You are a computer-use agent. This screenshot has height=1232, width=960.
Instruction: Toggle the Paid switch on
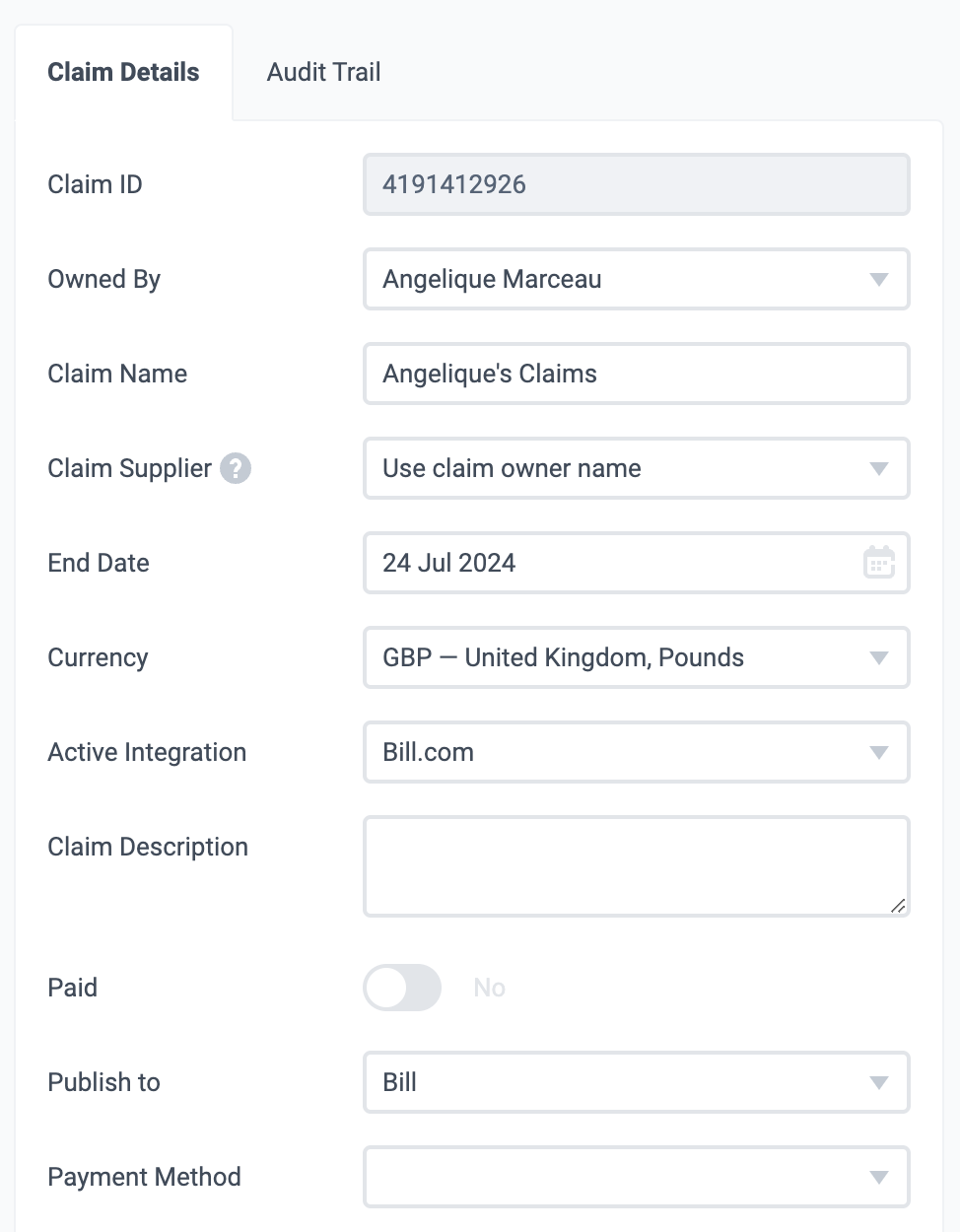coord(402,988)
